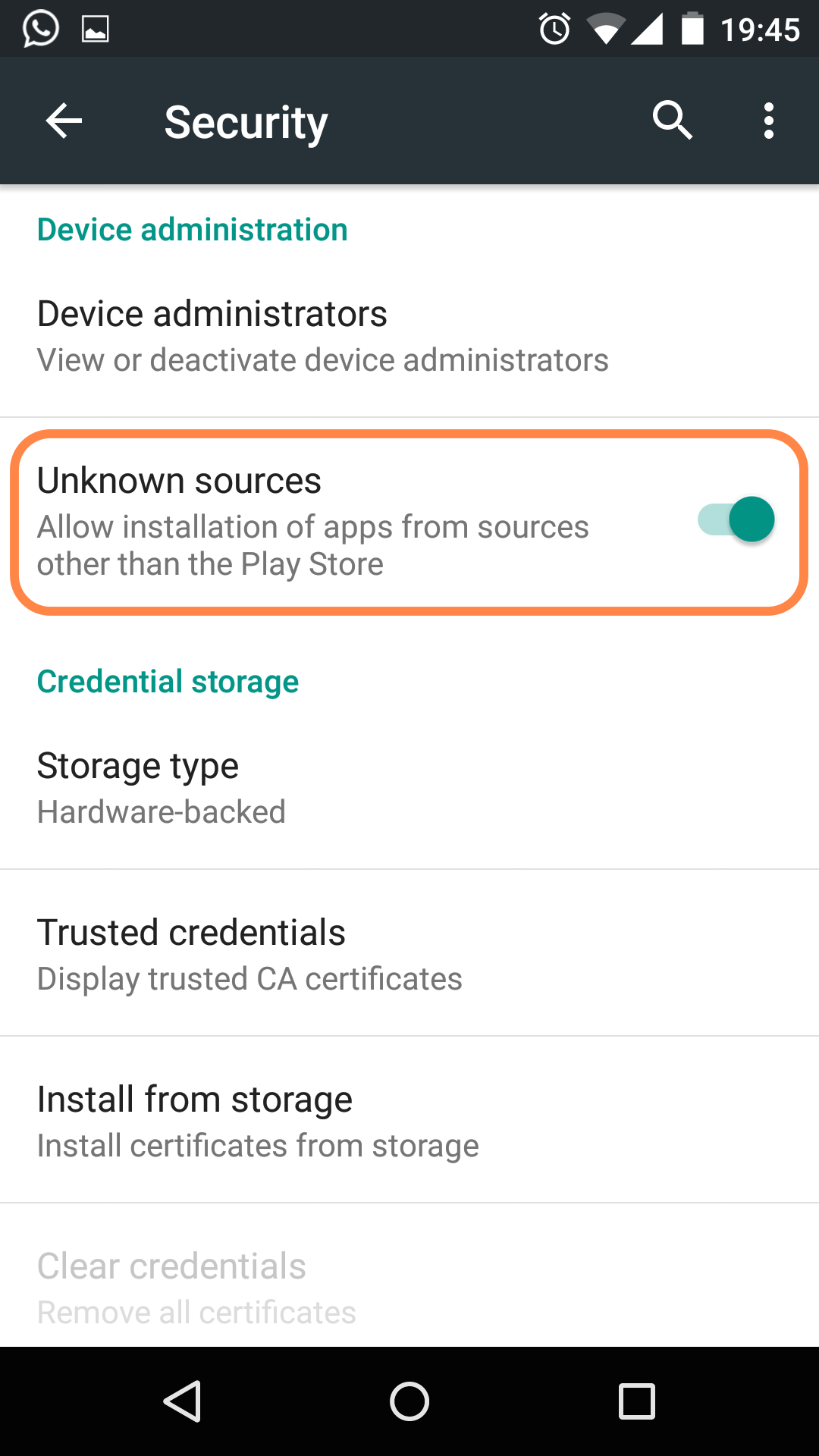The image size is (819, 1456).
Task: Tap the battery status icon
Action: click(692, 30)
